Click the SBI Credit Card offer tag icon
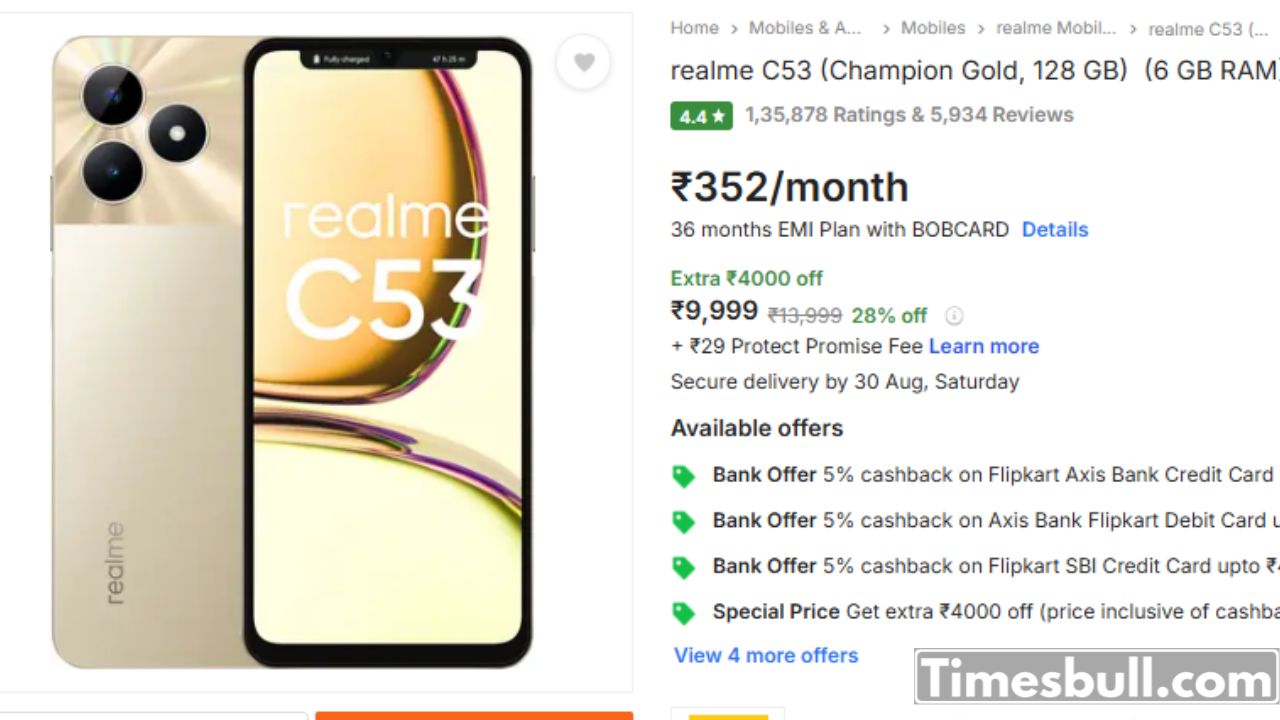Viewport: 1280px width, 720px height. coord(684,567)
